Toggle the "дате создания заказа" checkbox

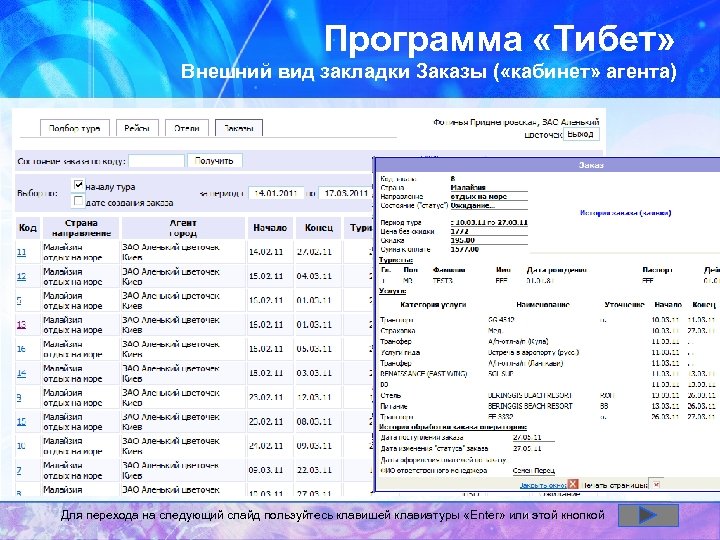coord(79,201)
